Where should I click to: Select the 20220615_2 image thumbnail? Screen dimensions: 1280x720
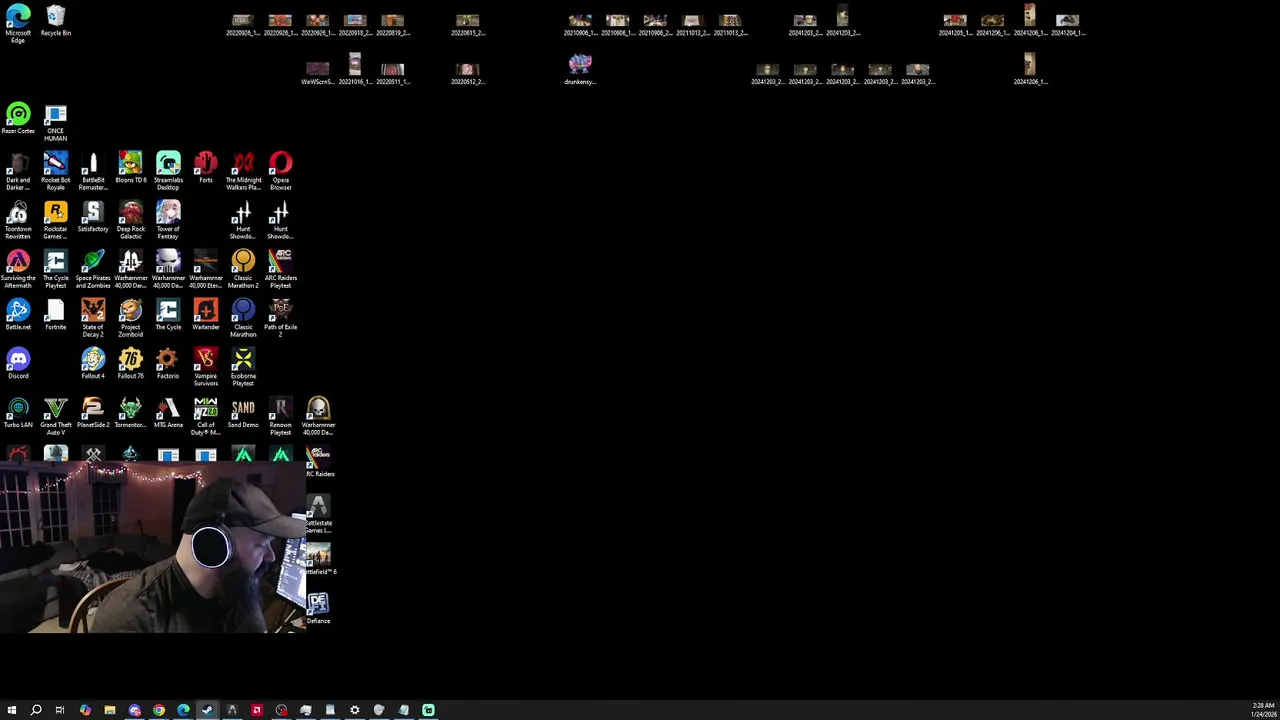pos(468,25)
